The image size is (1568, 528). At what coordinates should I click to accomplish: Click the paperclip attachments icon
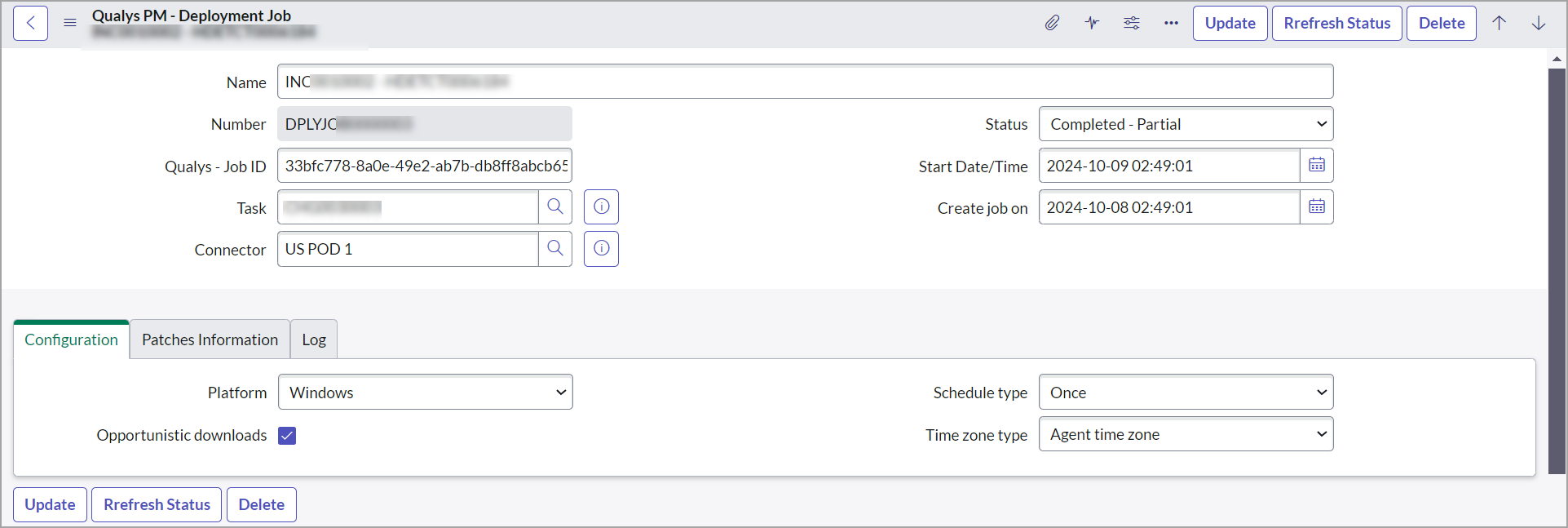pyautogui.click(x=1052, y=23)
